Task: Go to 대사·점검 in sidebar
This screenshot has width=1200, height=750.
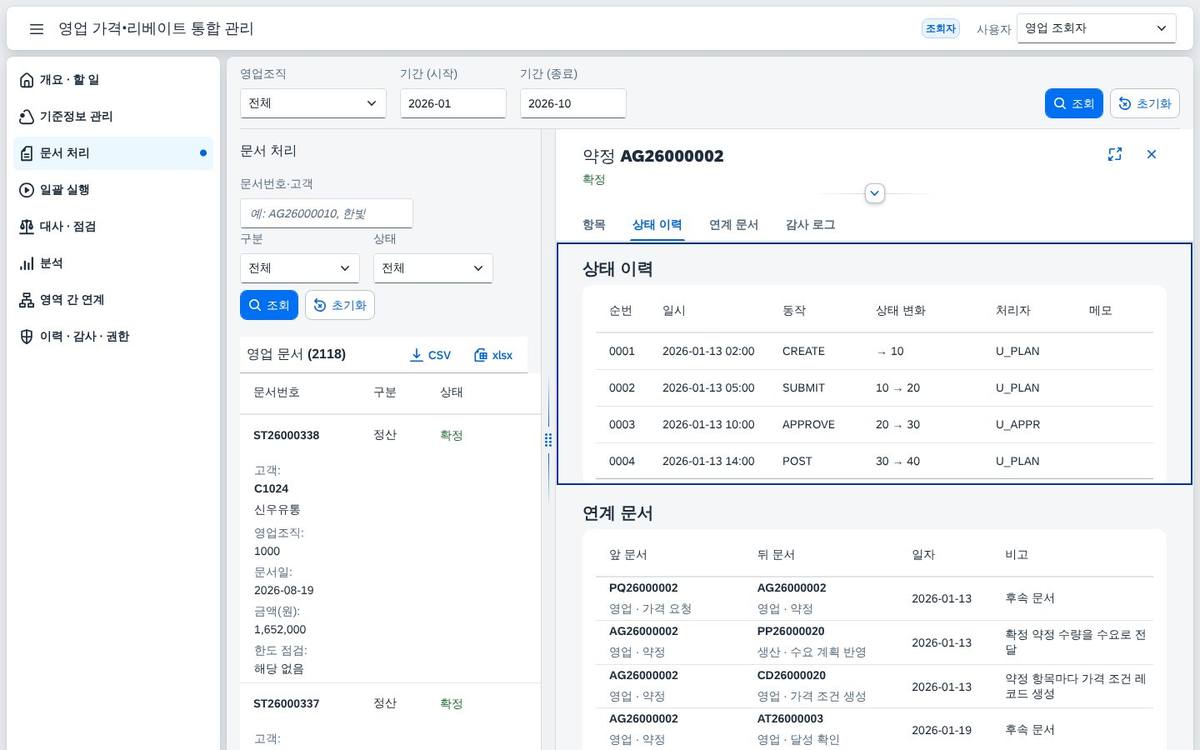Action: [114, 227]
